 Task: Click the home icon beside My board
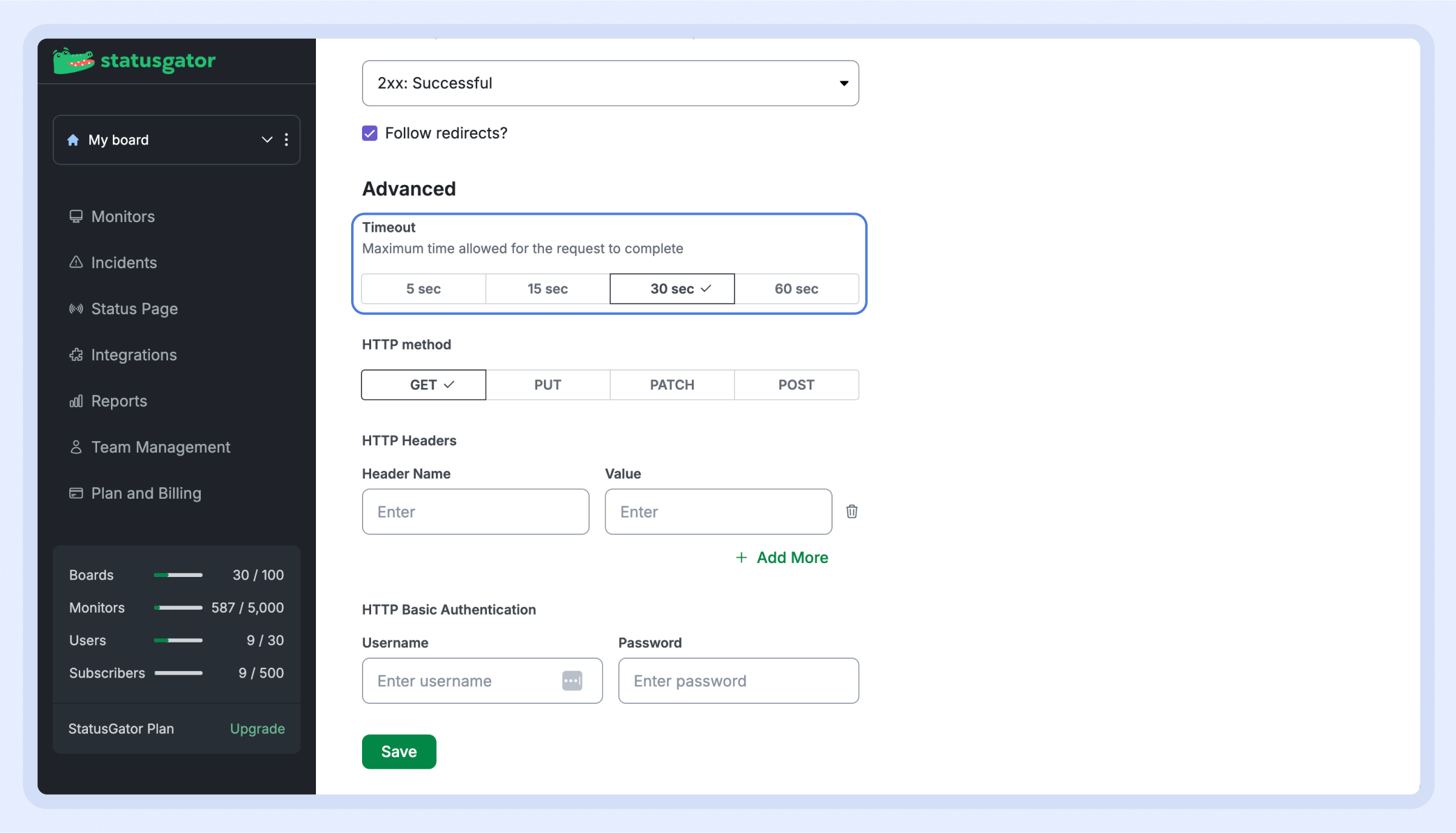(73, 140)
